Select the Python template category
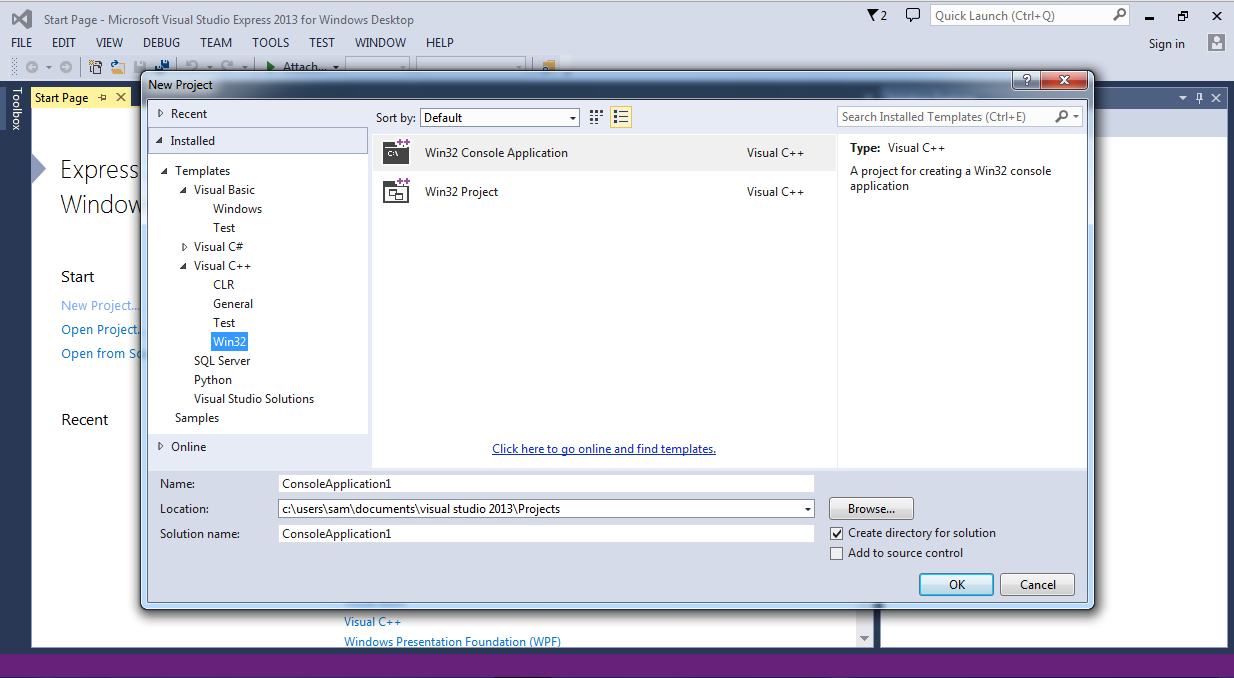Viewport: 1234px width, 678px height. [213, 380]
